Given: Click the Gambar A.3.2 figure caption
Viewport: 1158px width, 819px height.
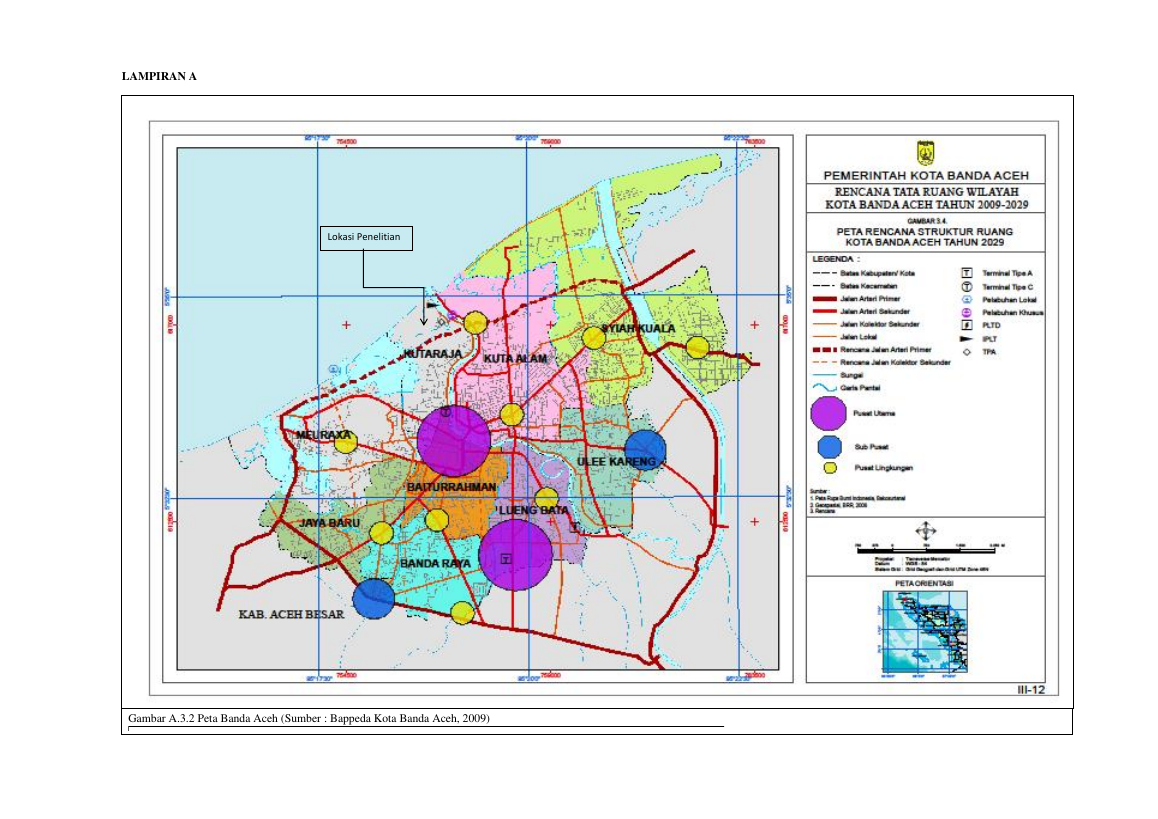Looking at the screenshot, I should click(309, 718).
